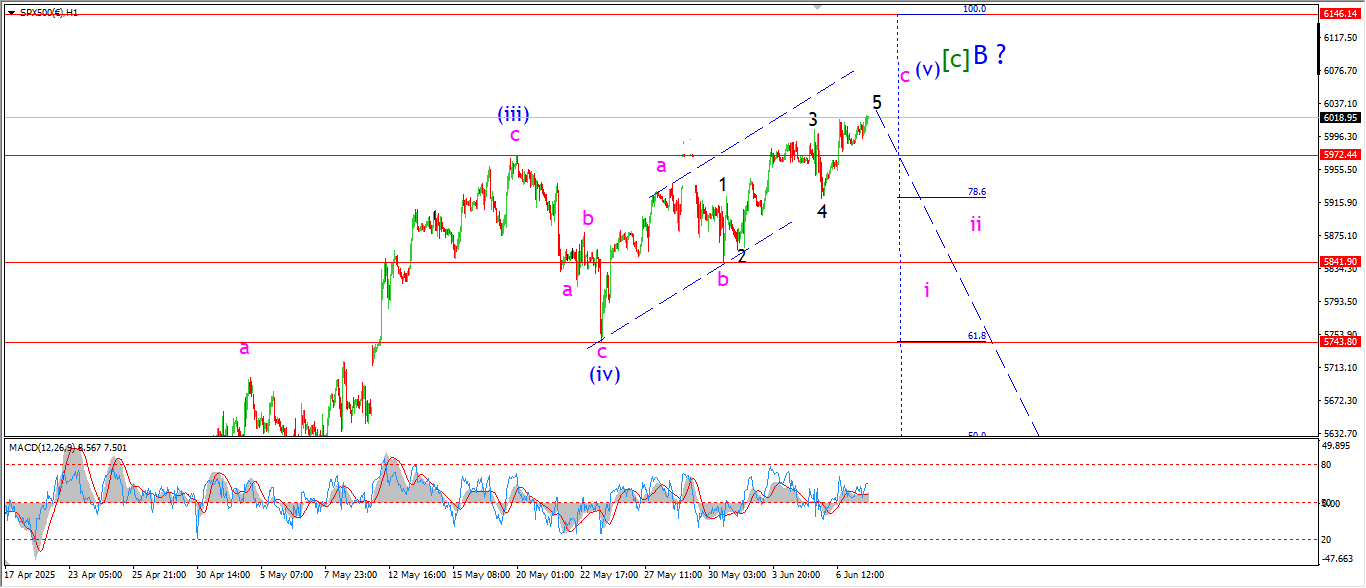
Task: Click the black wave number 5 label
Action: 877,102
